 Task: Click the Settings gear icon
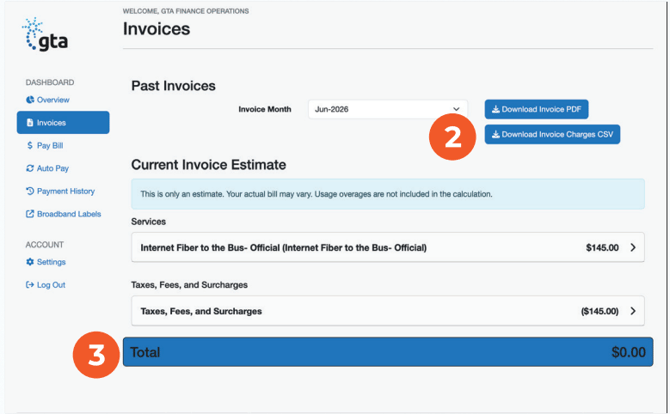30,262
